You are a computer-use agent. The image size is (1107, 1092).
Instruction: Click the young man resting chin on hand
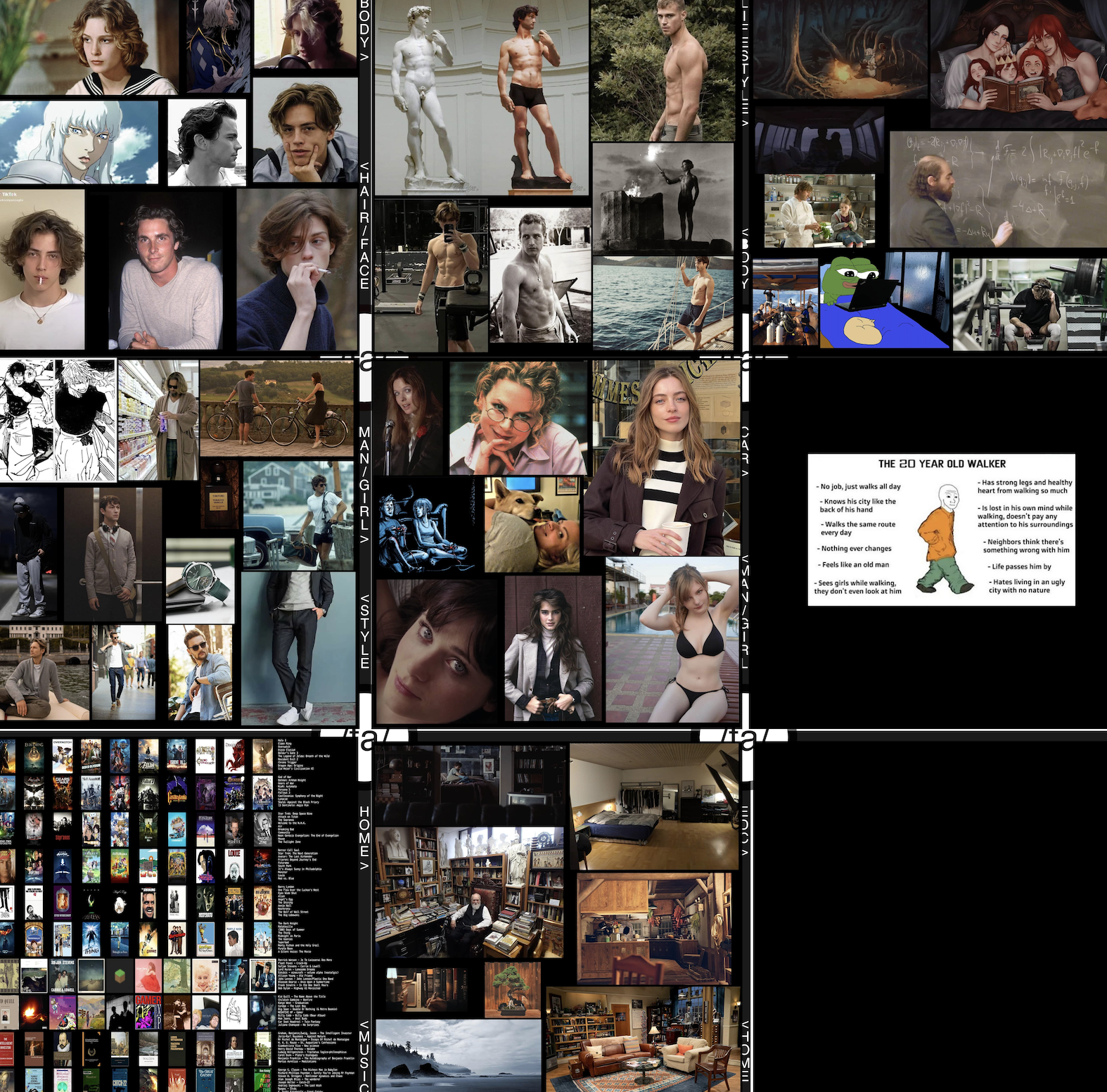click(x=305, y=130)
